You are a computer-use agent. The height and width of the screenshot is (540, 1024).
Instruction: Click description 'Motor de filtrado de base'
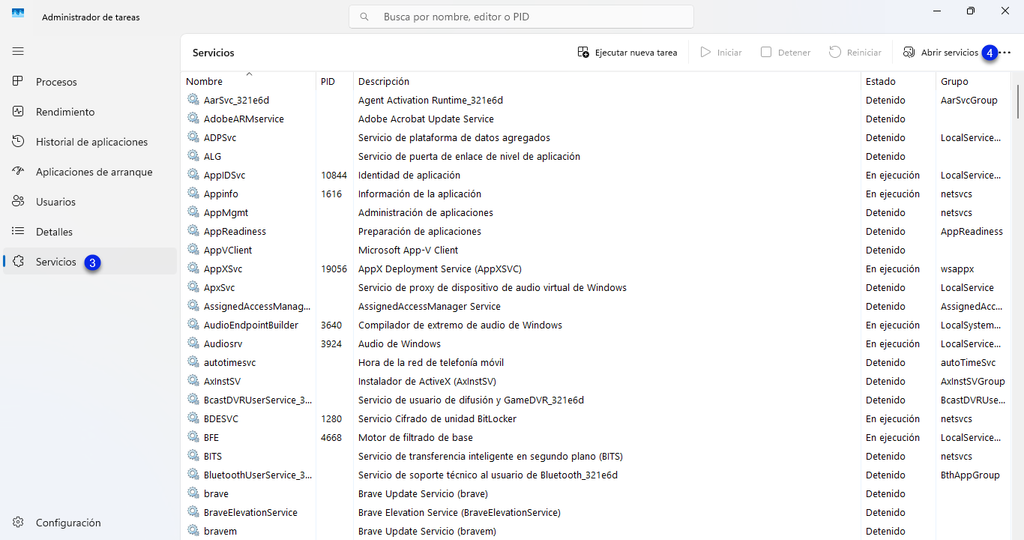click(x=415, y=437)
